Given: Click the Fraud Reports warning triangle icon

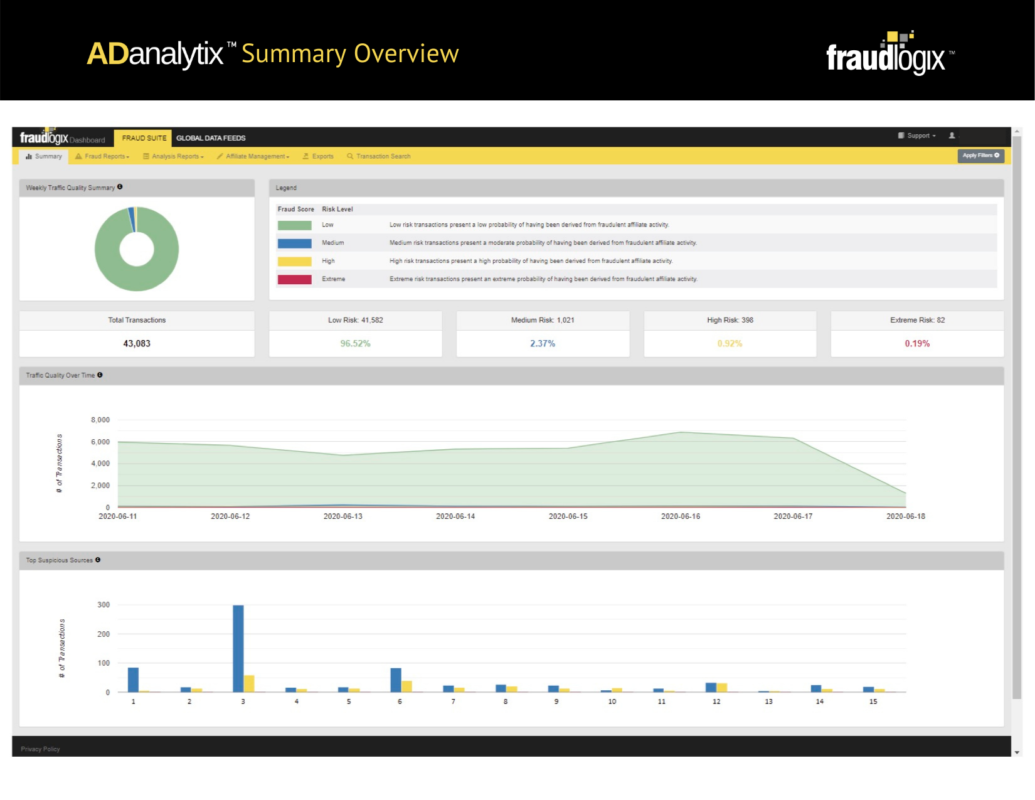Looking at the screenshot, I should (x=79, y=156).
